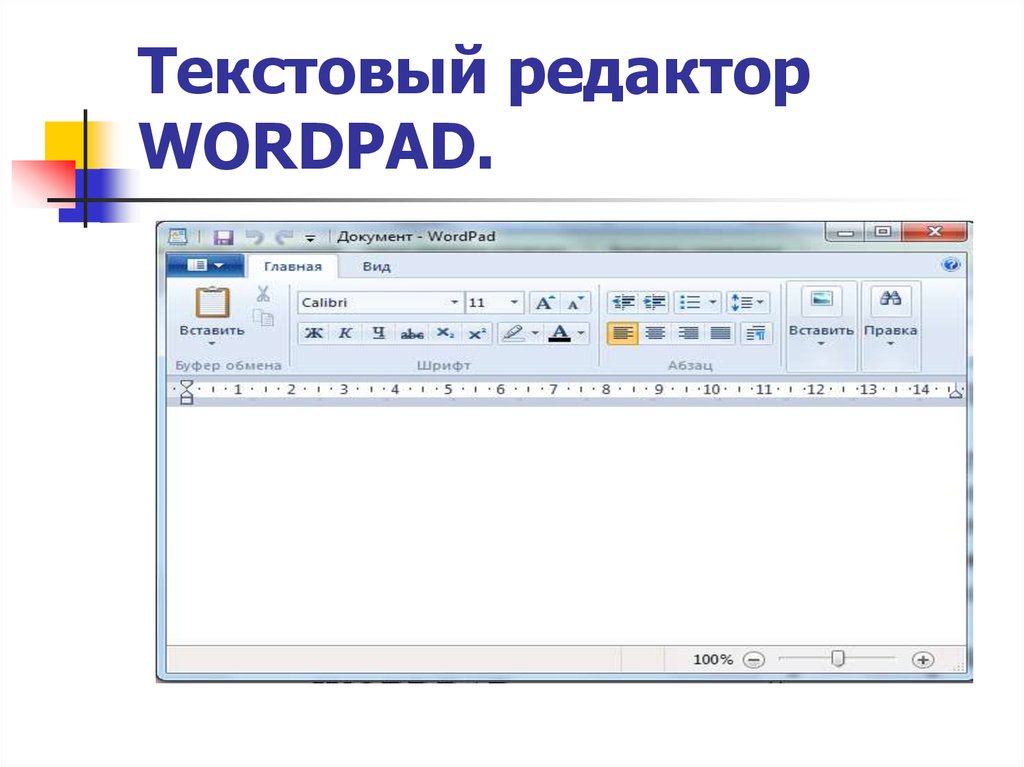1024x767 pixels.
Task: Shrink the font with the smaller A icon
Action: coord(575,302)
